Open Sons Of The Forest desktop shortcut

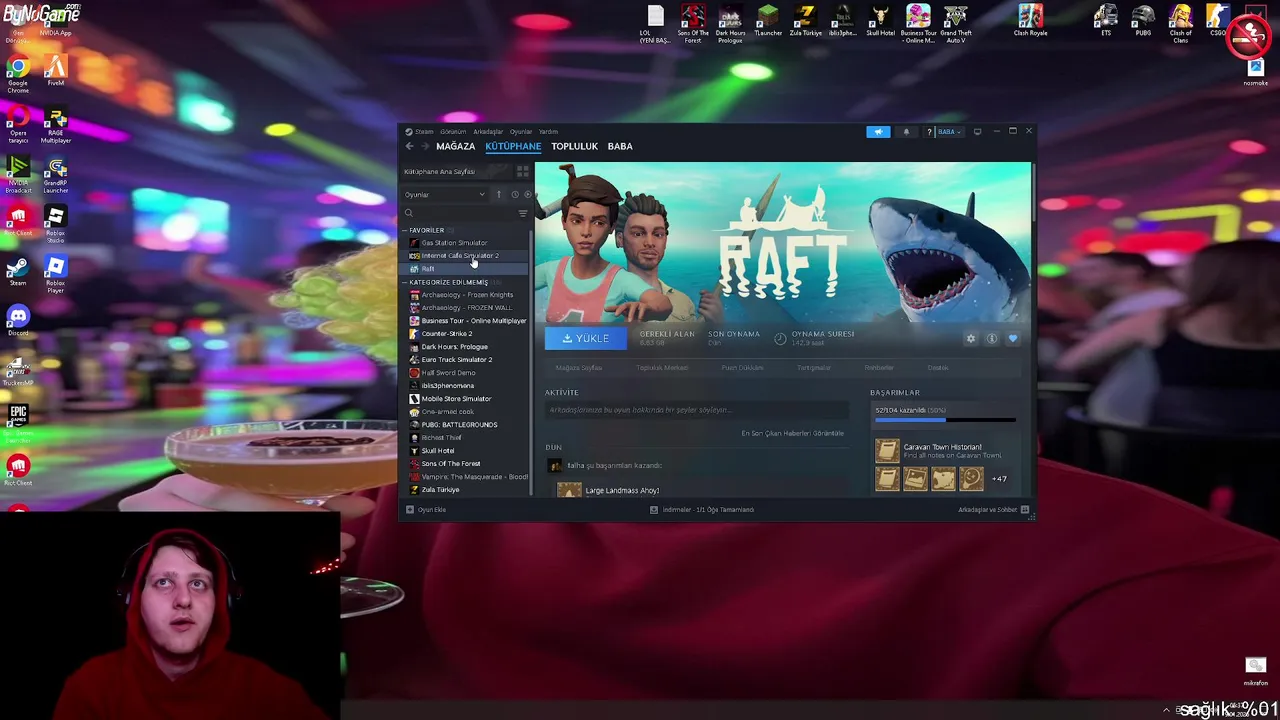tap(693, 24)
